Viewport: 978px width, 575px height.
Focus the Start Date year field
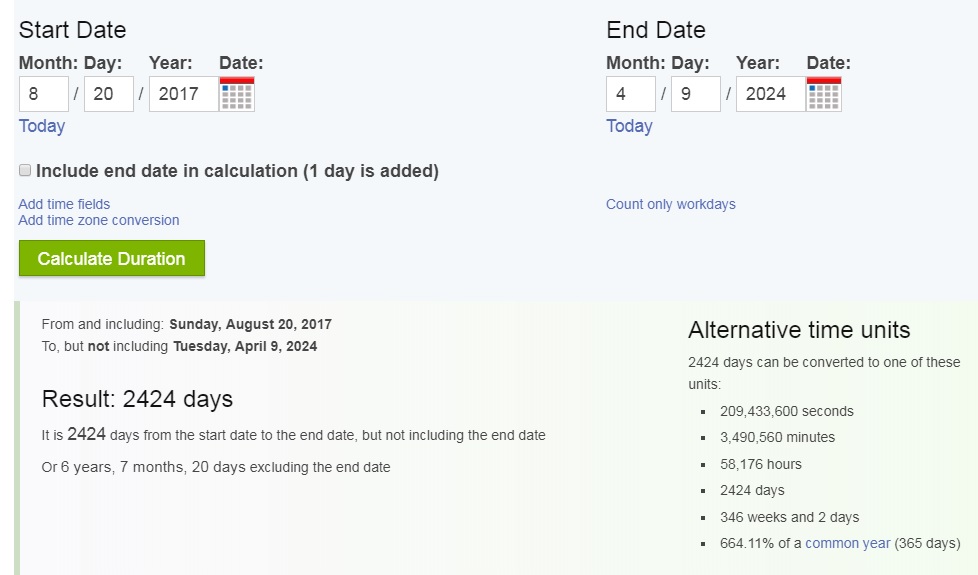coord(183,94)
